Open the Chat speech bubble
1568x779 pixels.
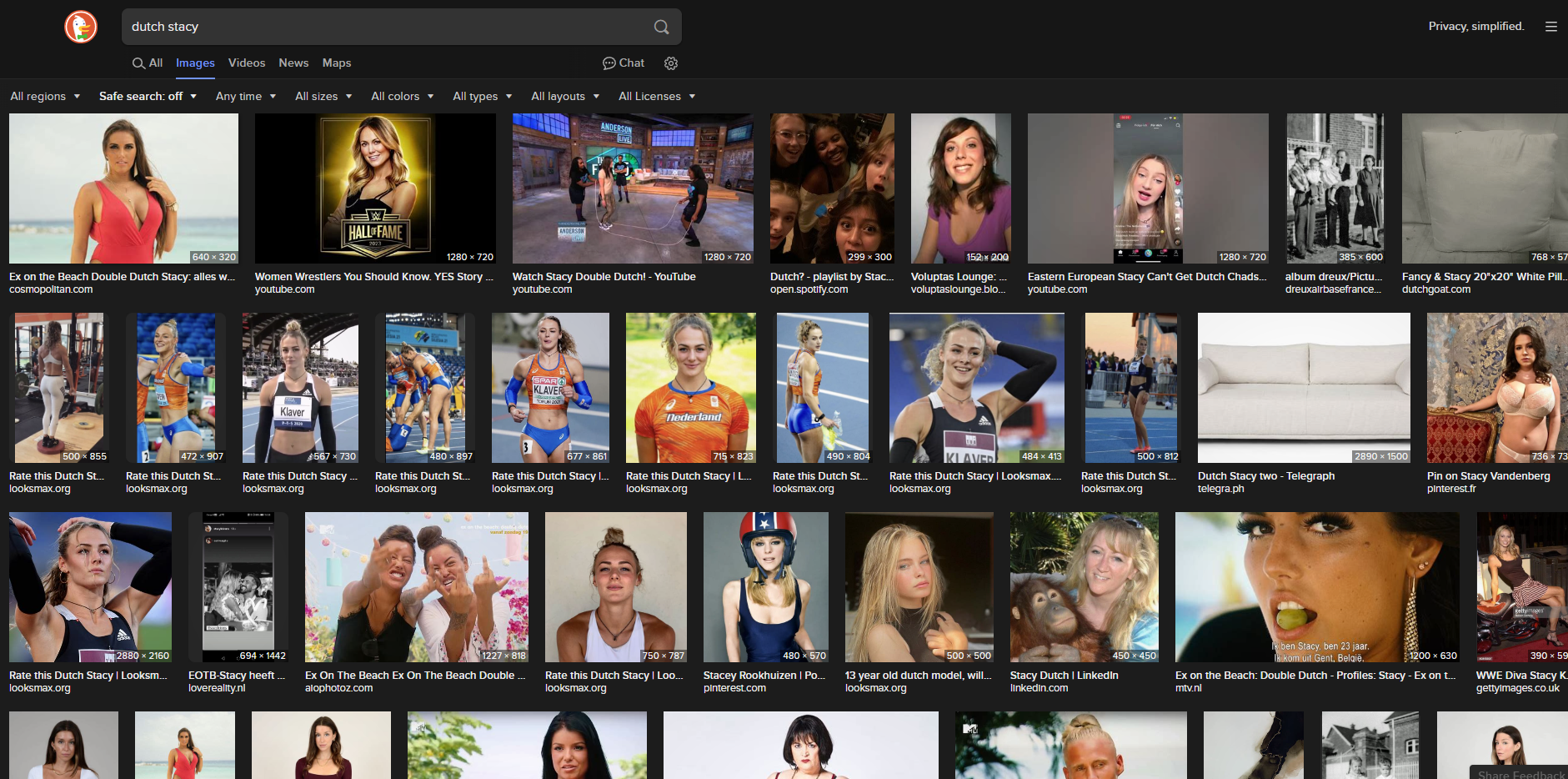point(624,63)
